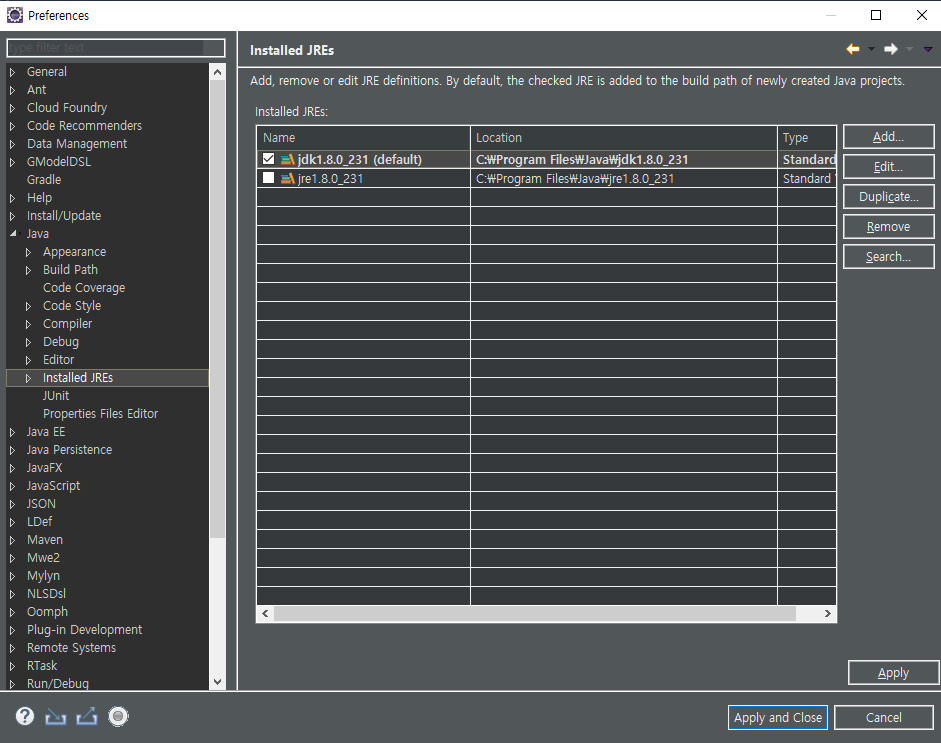This screenshot has width=941, height=743.
Task: Select Gradle in the preferences tree
Action: click(44, 179)
